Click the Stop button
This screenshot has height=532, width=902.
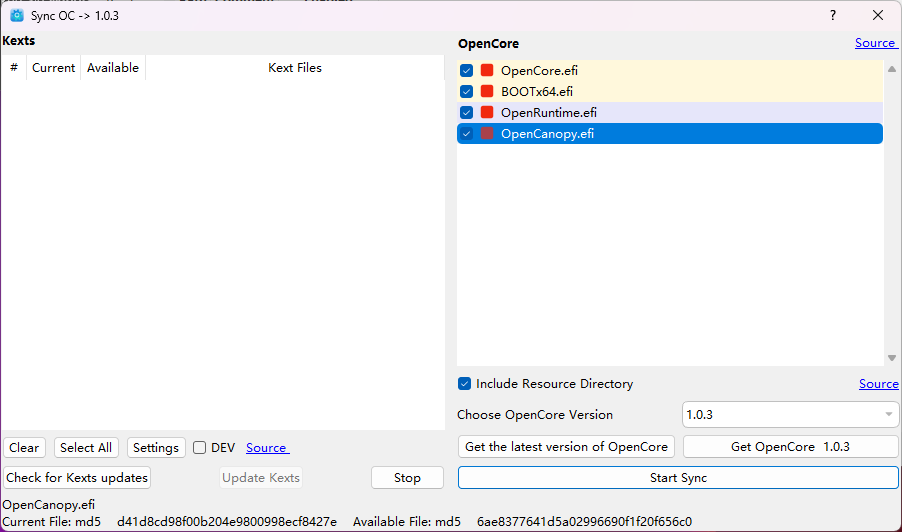[407, 477]
